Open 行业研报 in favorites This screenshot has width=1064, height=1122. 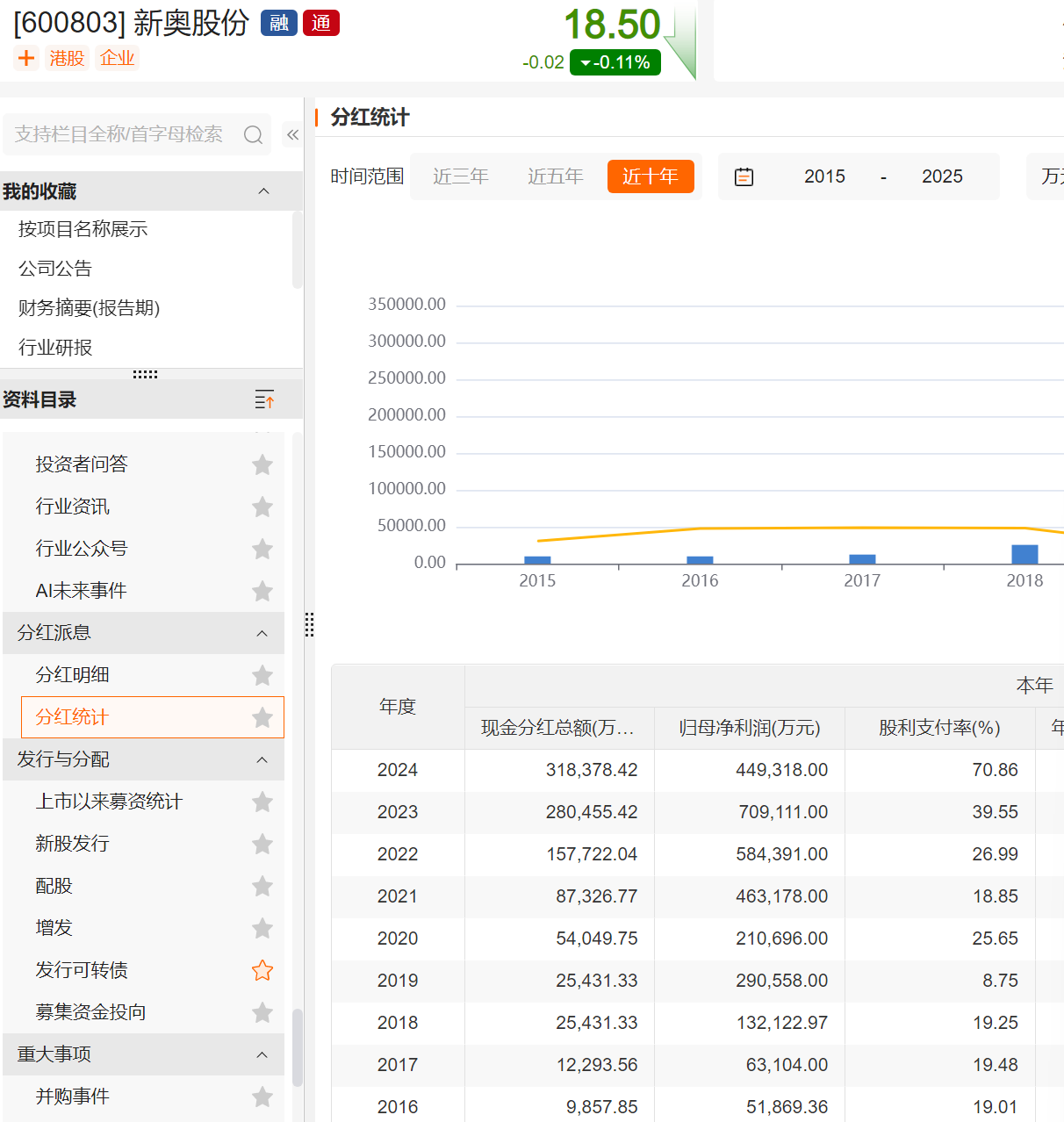55,348
